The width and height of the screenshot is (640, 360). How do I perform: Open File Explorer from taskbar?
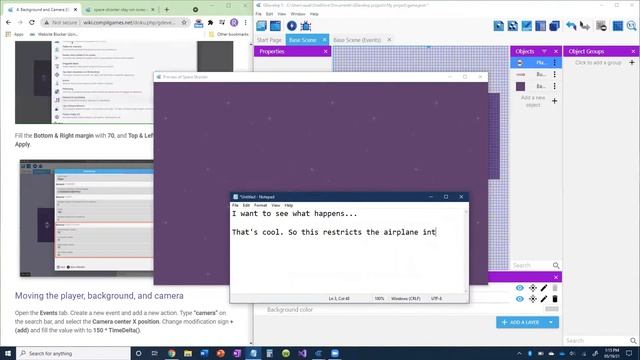[188, 353]
